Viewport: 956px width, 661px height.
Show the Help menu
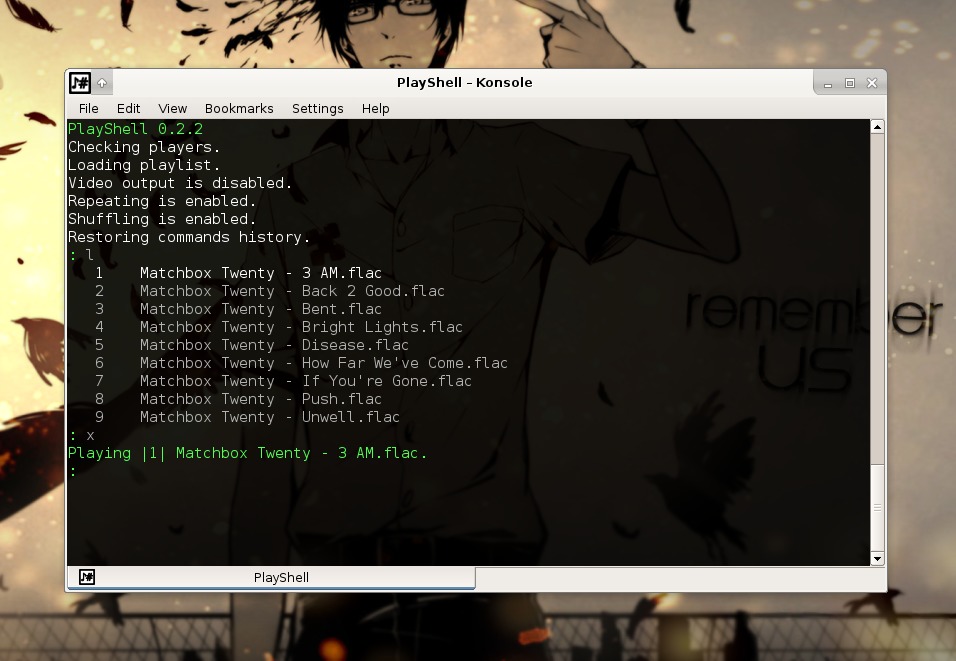(375, 108)
